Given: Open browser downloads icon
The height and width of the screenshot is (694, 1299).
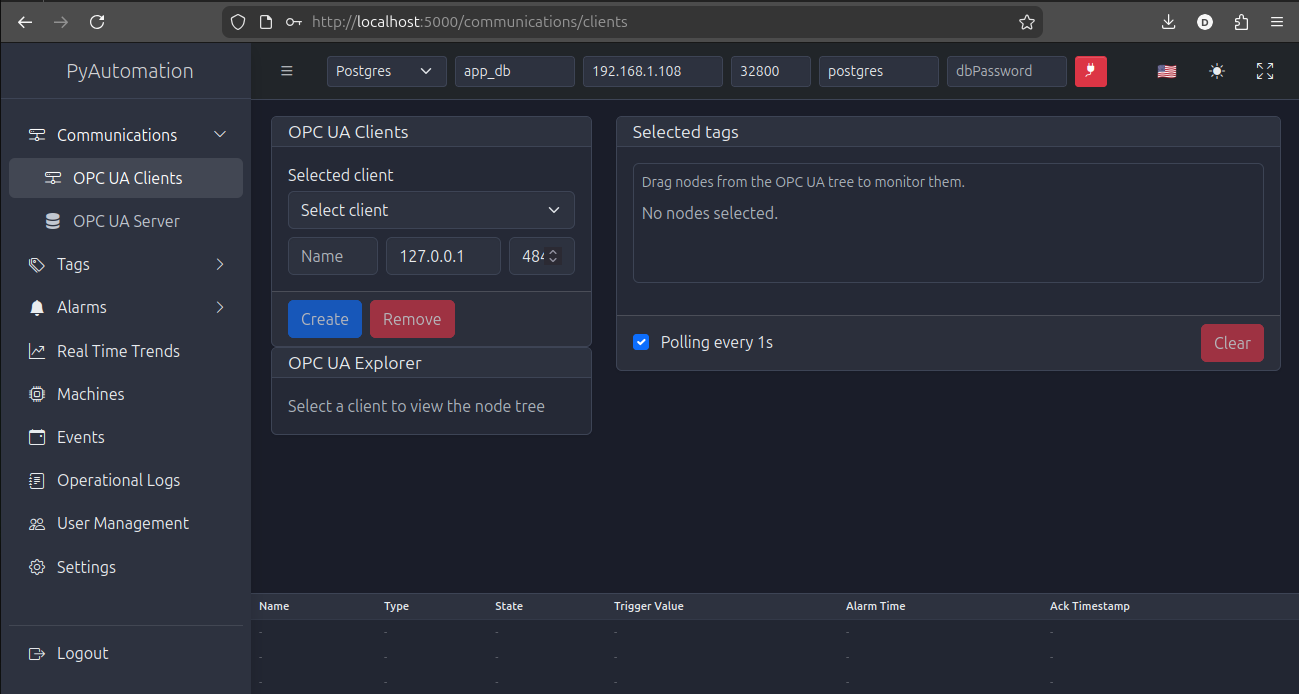Looking at the screenshot, I should 1168,22.
